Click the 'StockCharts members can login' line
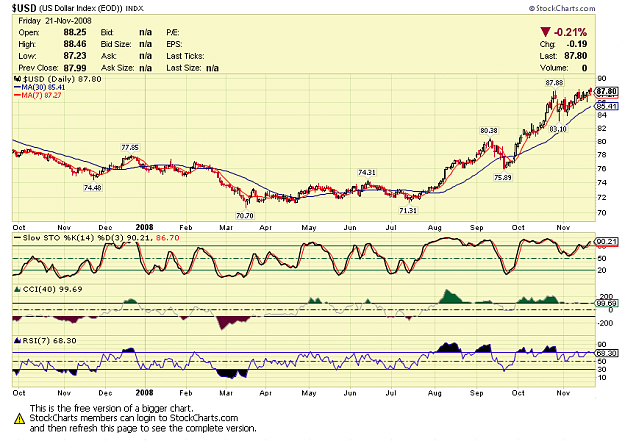This screenshot has height=441, width=625. [134, 418]
